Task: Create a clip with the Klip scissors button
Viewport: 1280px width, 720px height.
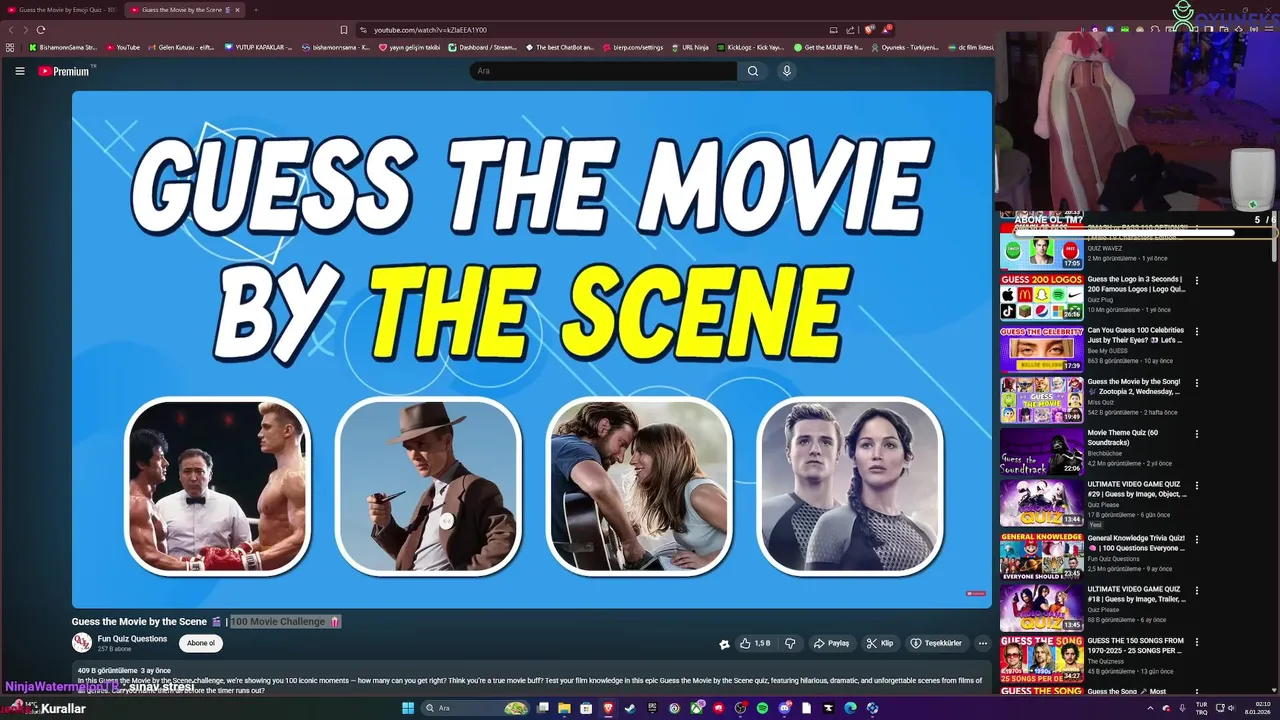Action: point(879,643)
